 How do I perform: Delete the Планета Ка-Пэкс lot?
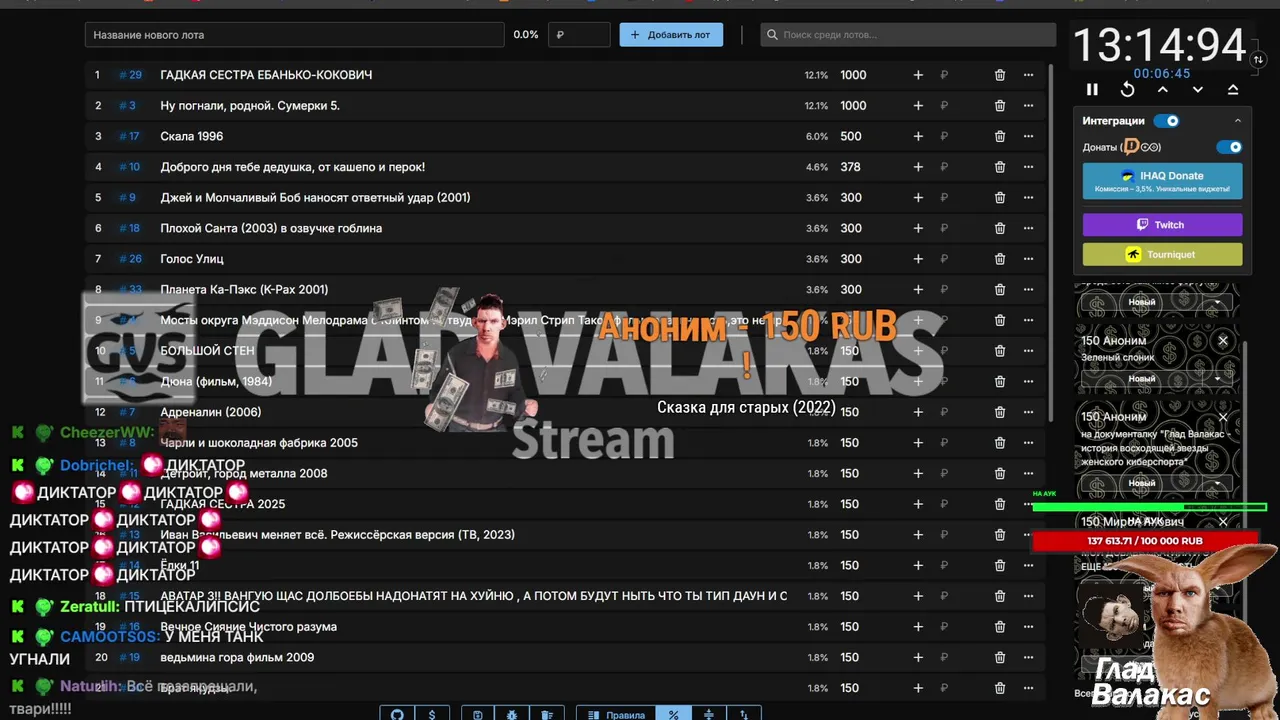(x=1000, y=290)
